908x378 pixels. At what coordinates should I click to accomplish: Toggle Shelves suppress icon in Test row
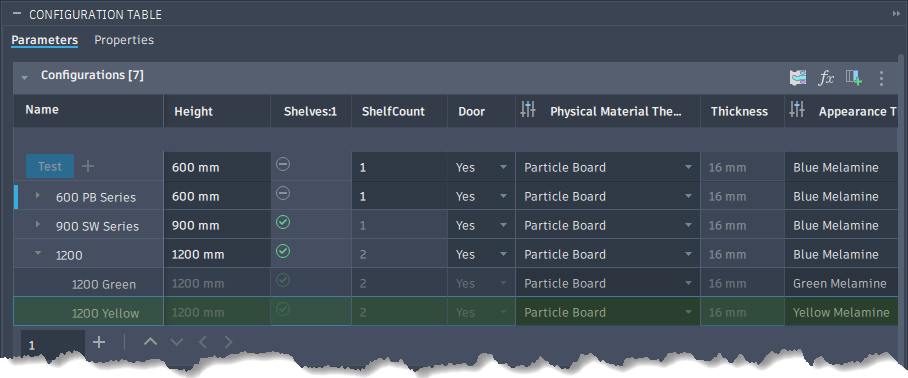(283, 164)
